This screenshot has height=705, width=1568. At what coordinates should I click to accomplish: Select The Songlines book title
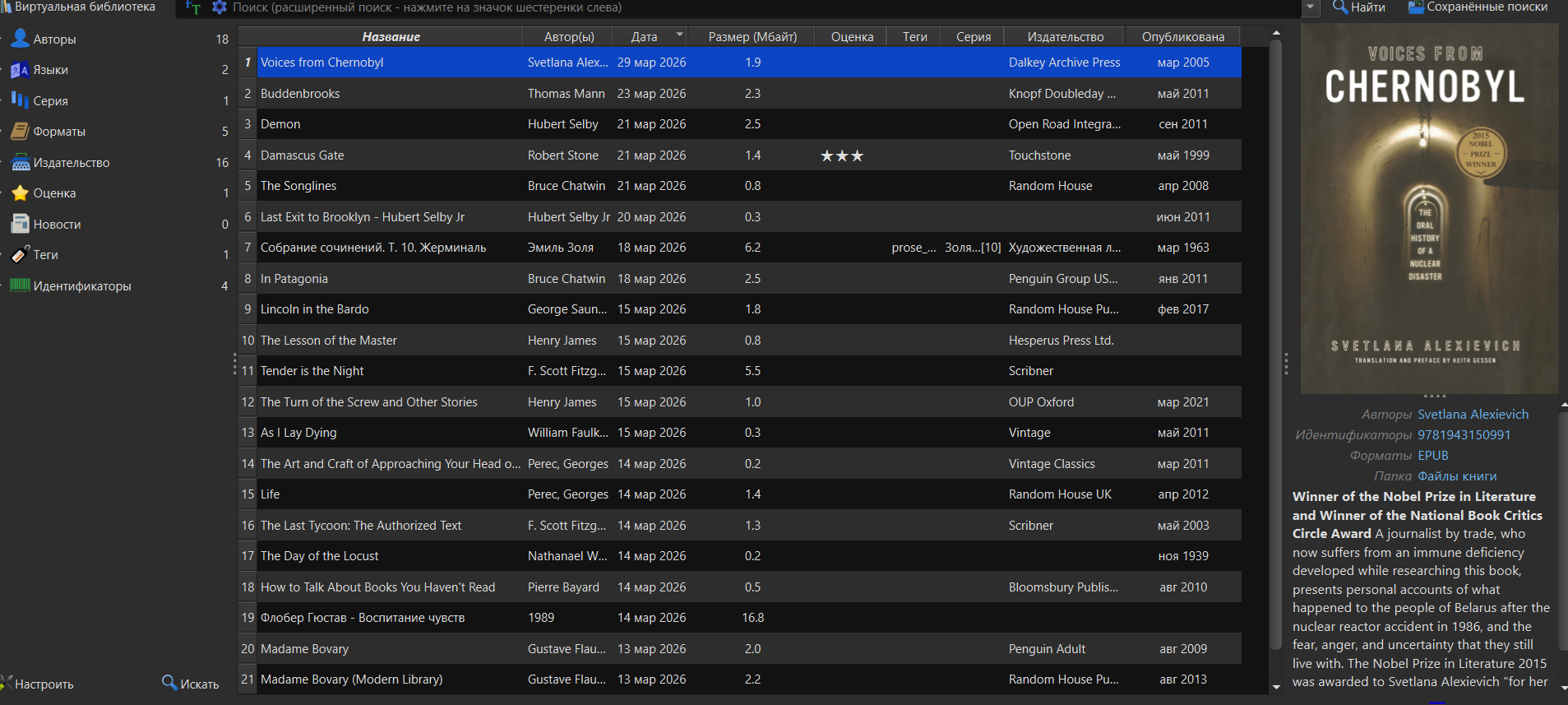point(298,186)
